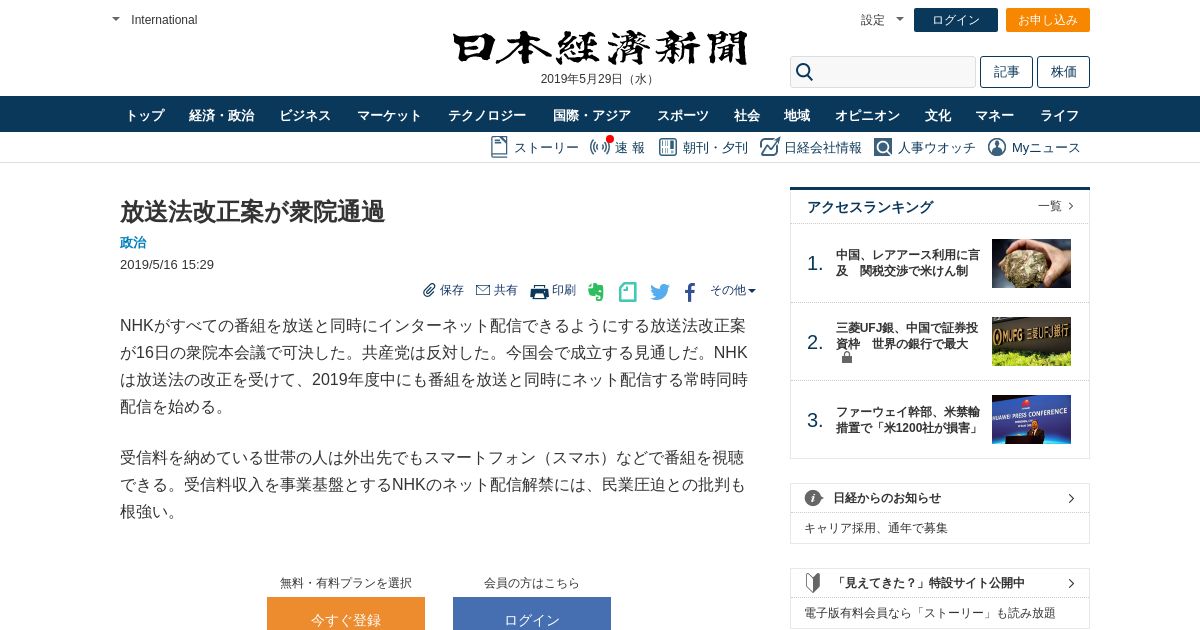Open the Huawei press conference thumbnail

[x=1031, y=419]
